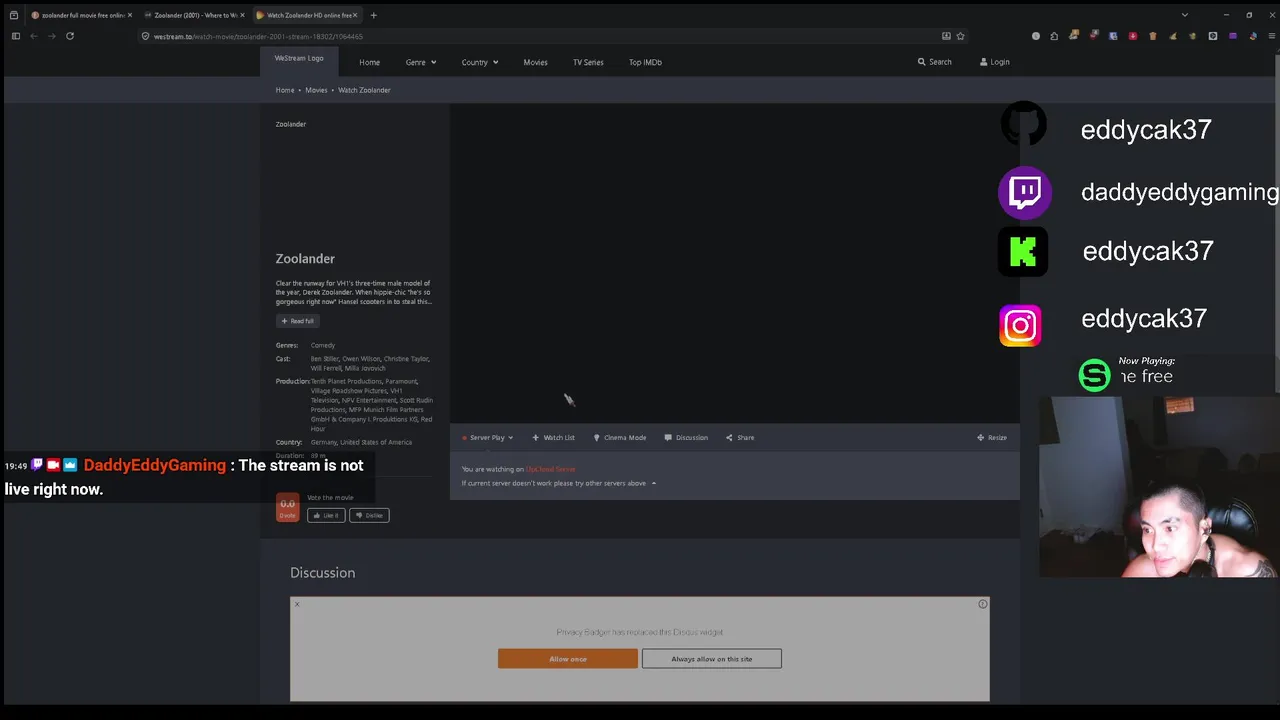This screenshot has height=720, width=1280.
Task: Open site security shield info
Action: 145,36
